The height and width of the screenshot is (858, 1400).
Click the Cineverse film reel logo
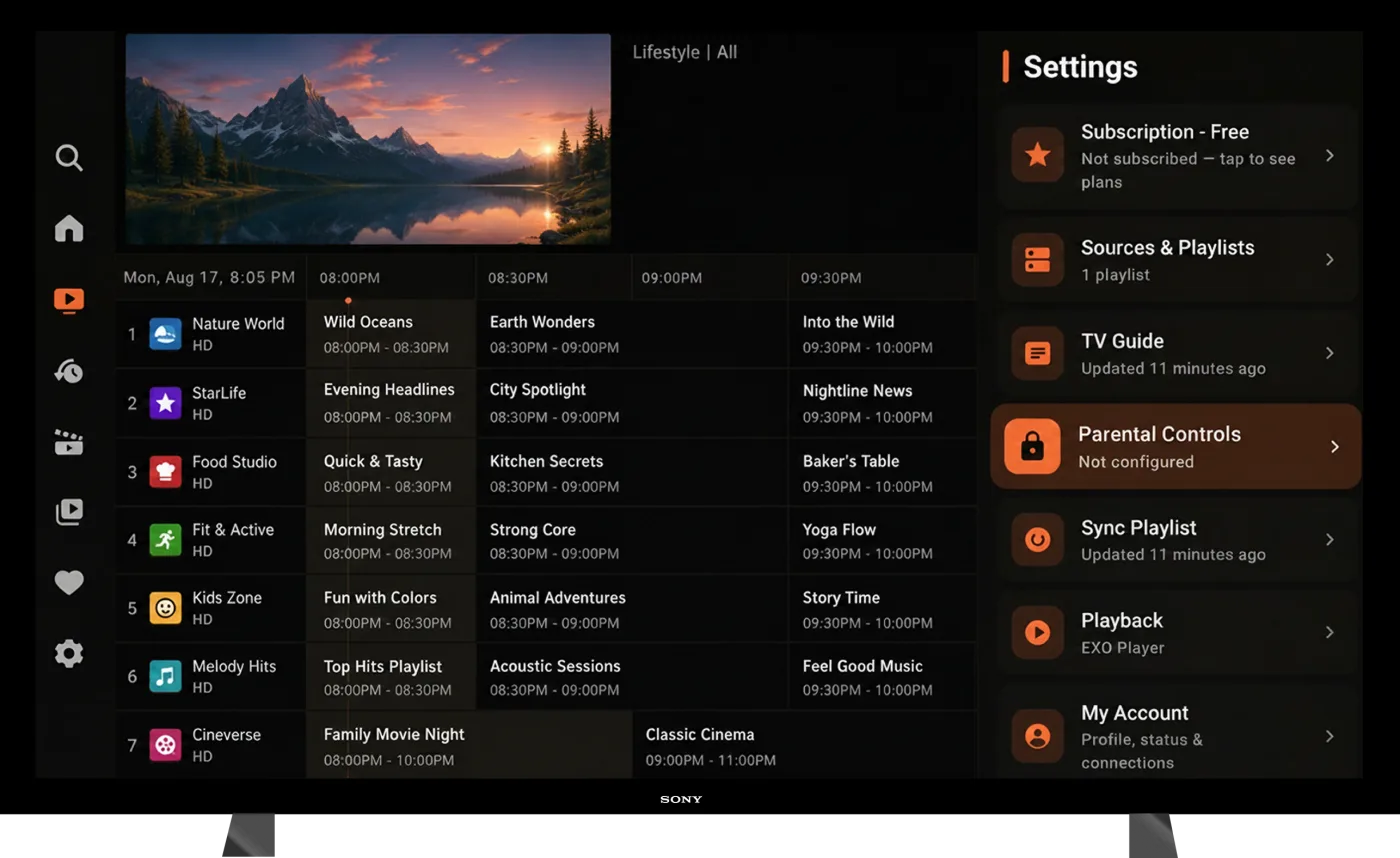(165, 745)
